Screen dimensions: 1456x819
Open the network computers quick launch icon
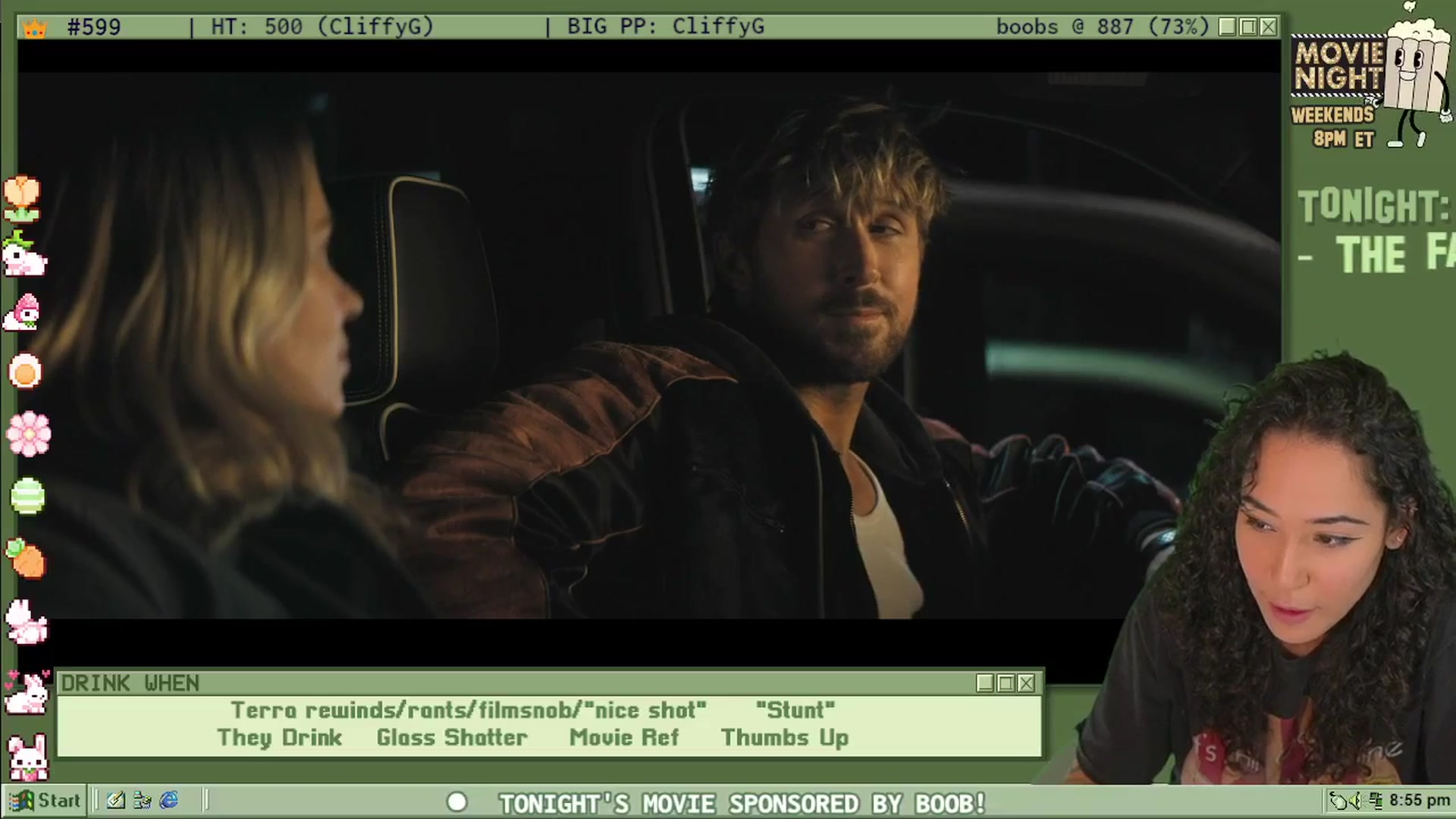(x=142, y=800)
